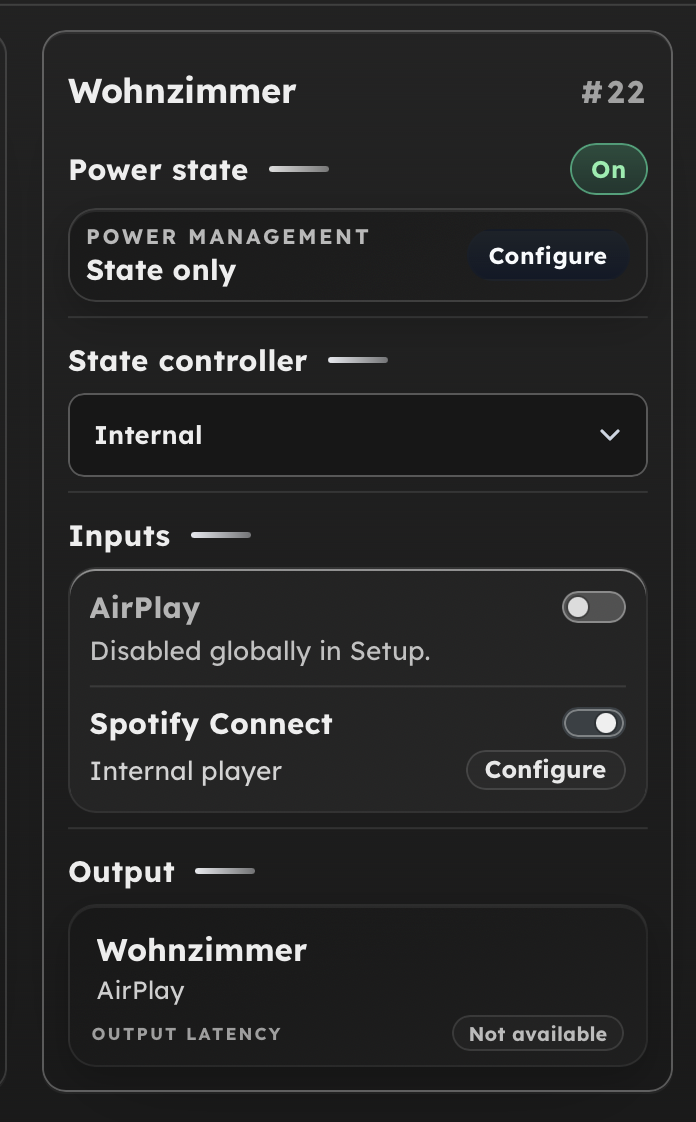Select the #22 zone number
The height and width of the screenshot is (1122, 696).
(x=612, y=93)
